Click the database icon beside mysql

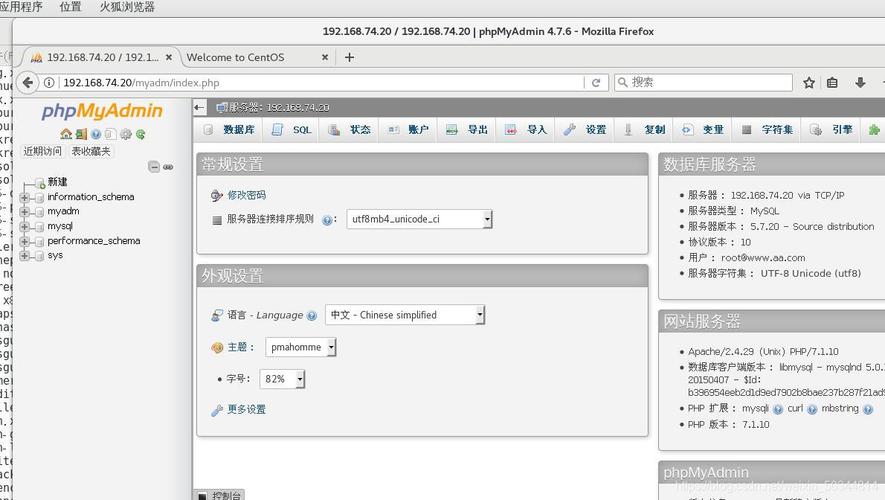[39, 227]
